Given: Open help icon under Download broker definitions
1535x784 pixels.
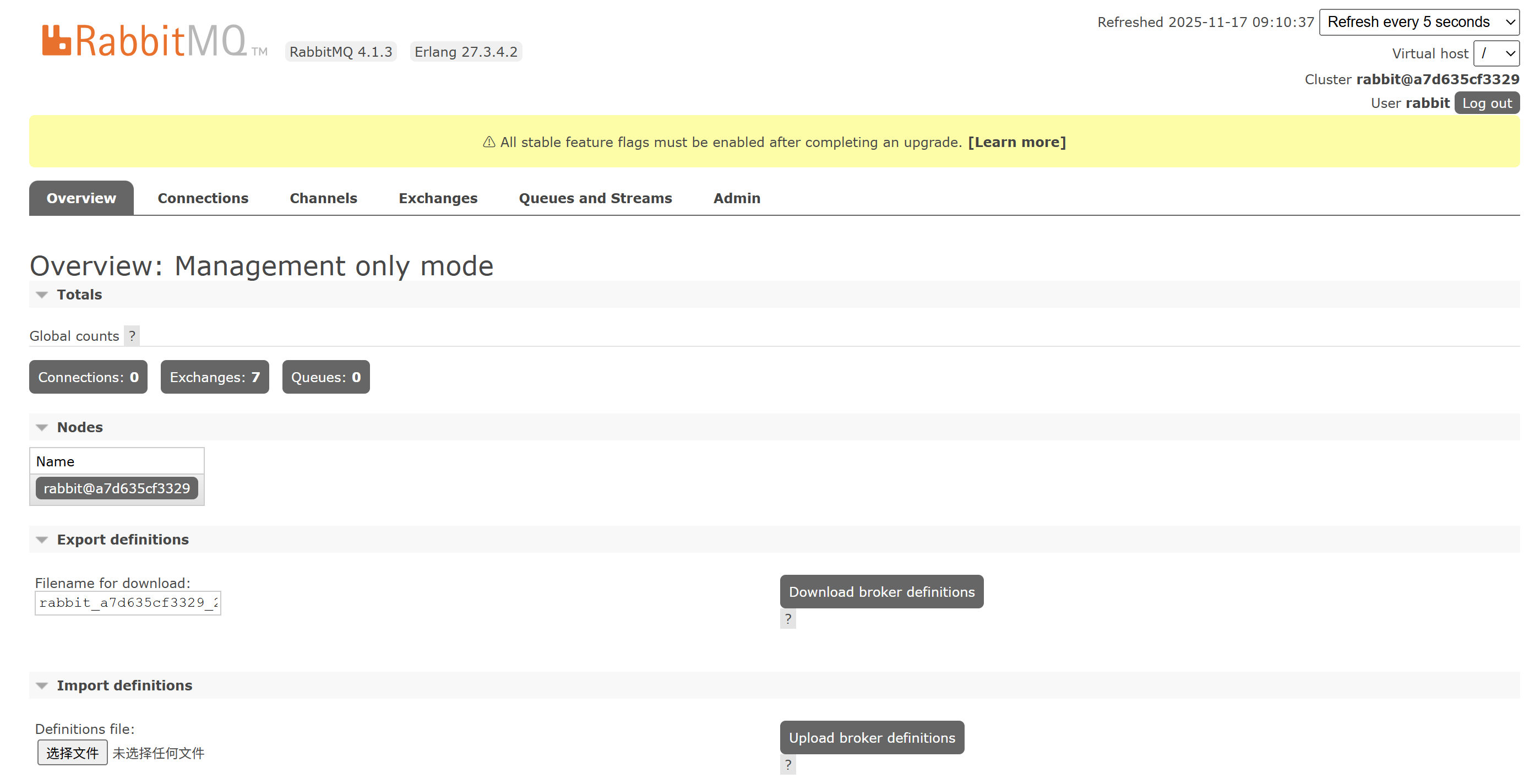Looking at the screenshot, I should click(788, 618).
